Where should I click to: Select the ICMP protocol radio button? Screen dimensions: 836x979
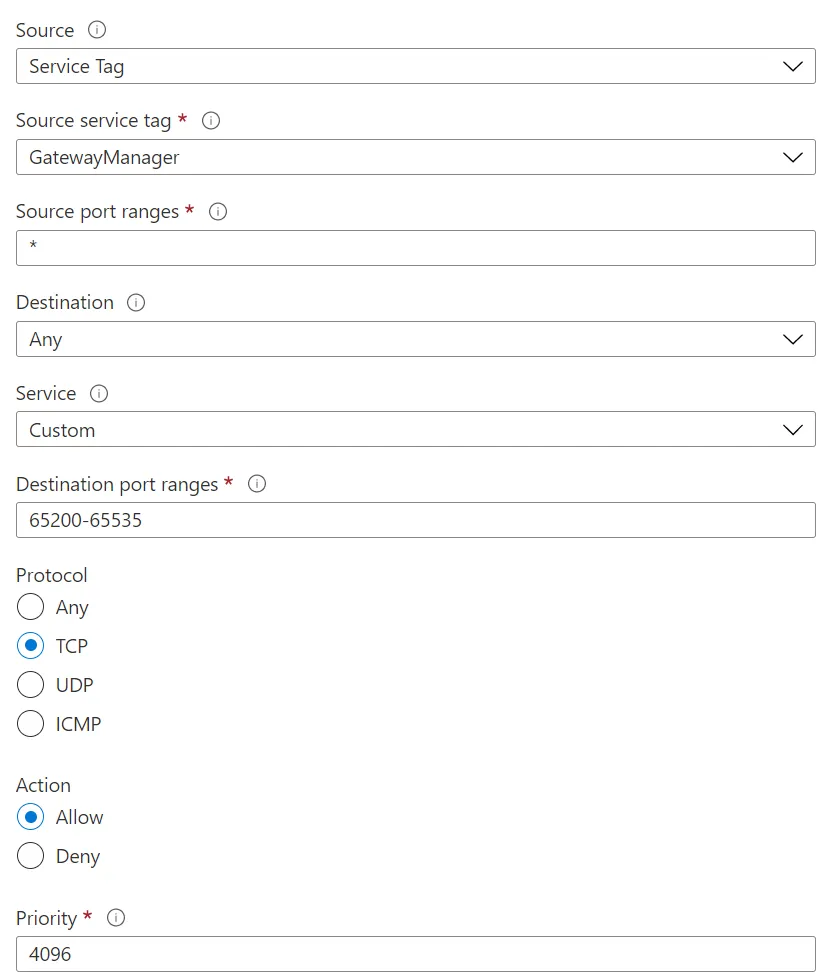click(x=31, y=724)
